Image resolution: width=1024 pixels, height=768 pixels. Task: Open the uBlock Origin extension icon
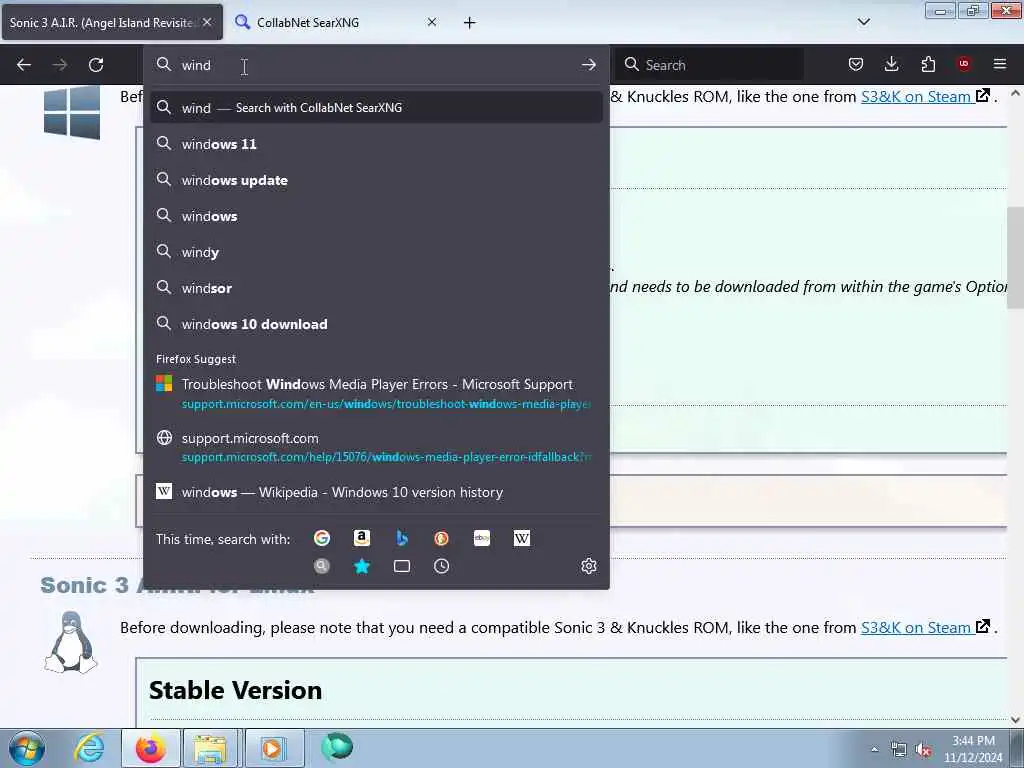tap(964, 64)
